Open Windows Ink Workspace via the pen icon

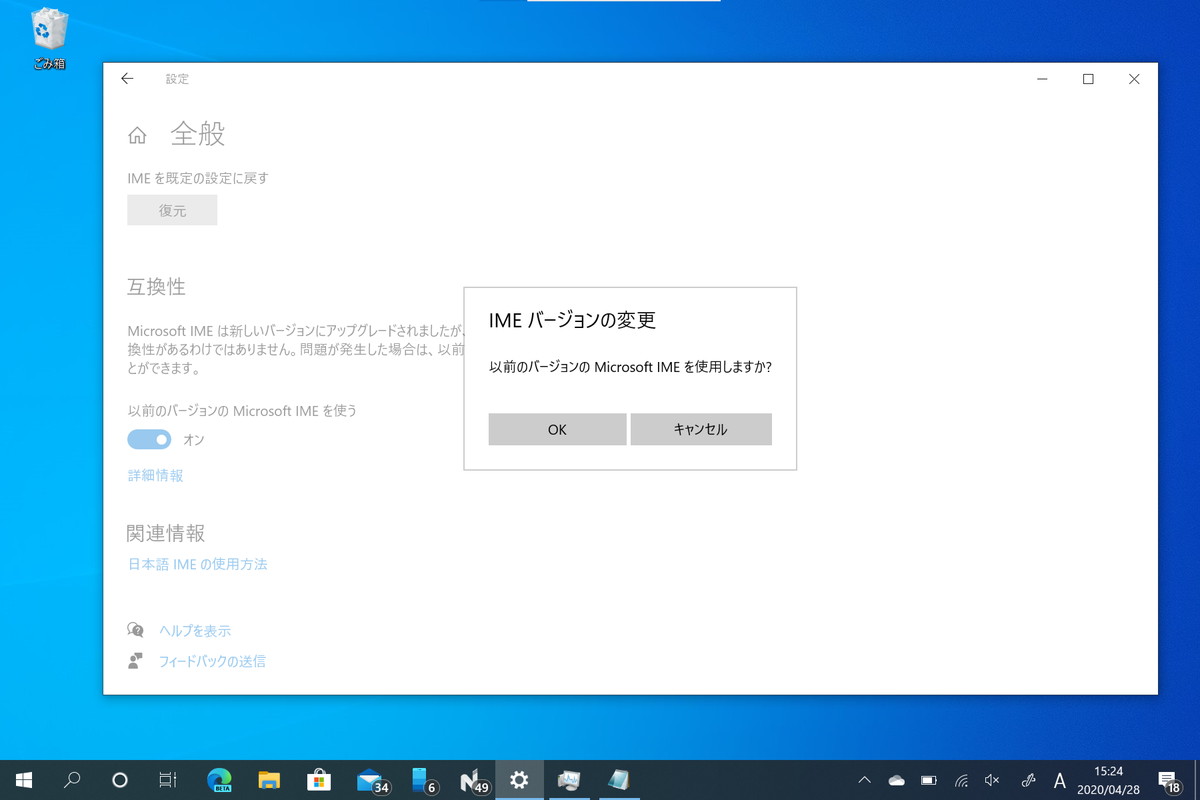1028,779
